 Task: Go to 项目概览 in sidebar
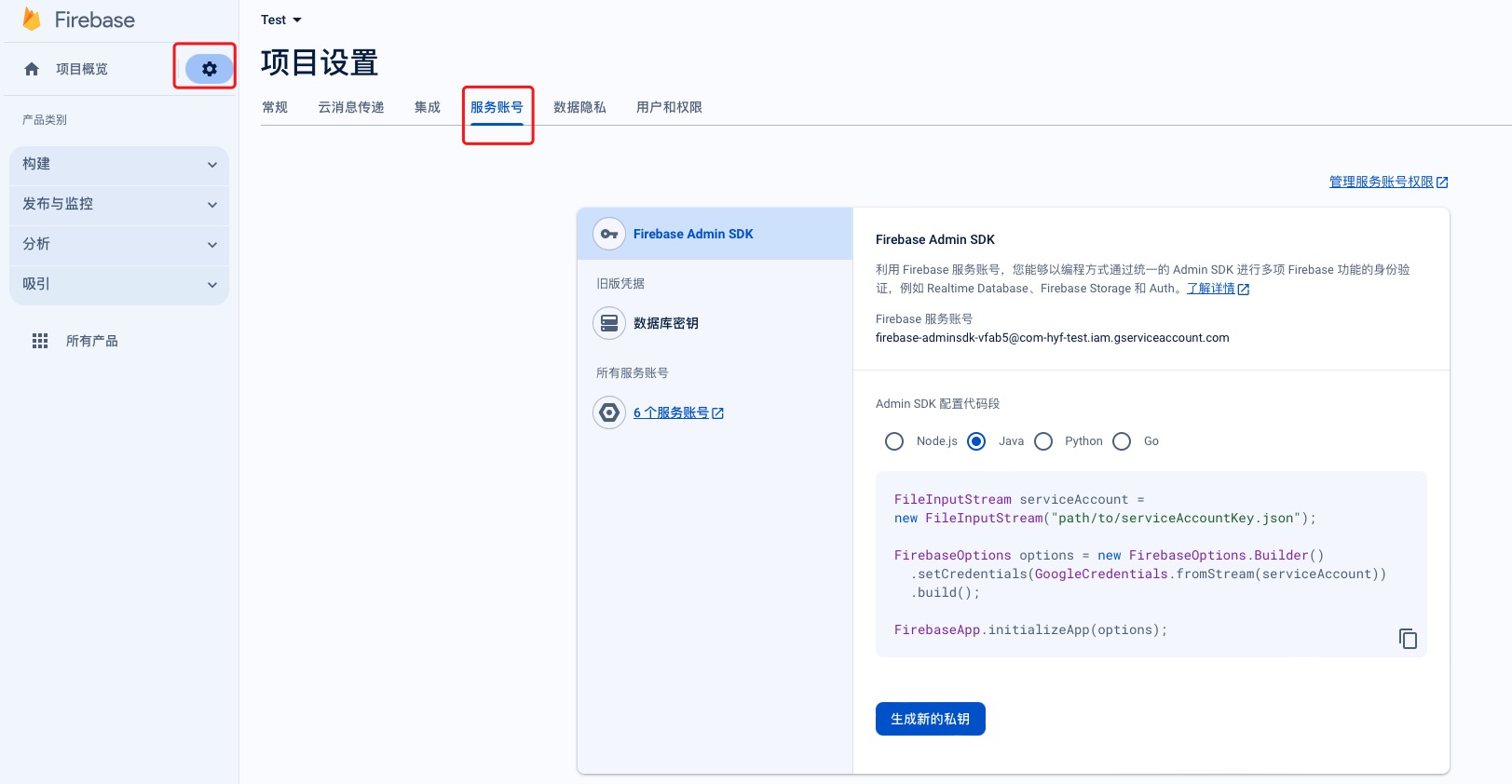point(82,69)
